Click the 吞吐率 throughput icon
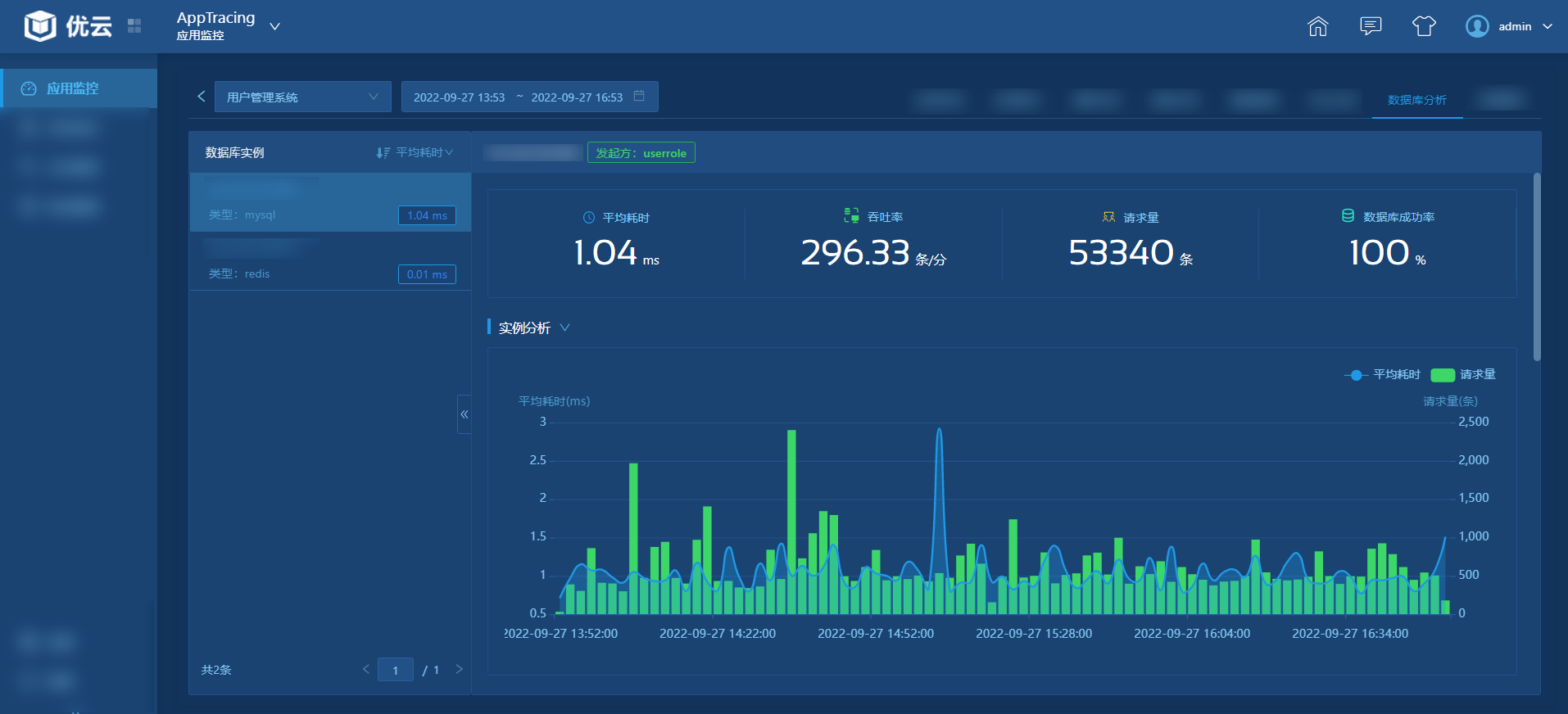The height and width of the screenshot is (714, 1568). (x=852, y=215)
